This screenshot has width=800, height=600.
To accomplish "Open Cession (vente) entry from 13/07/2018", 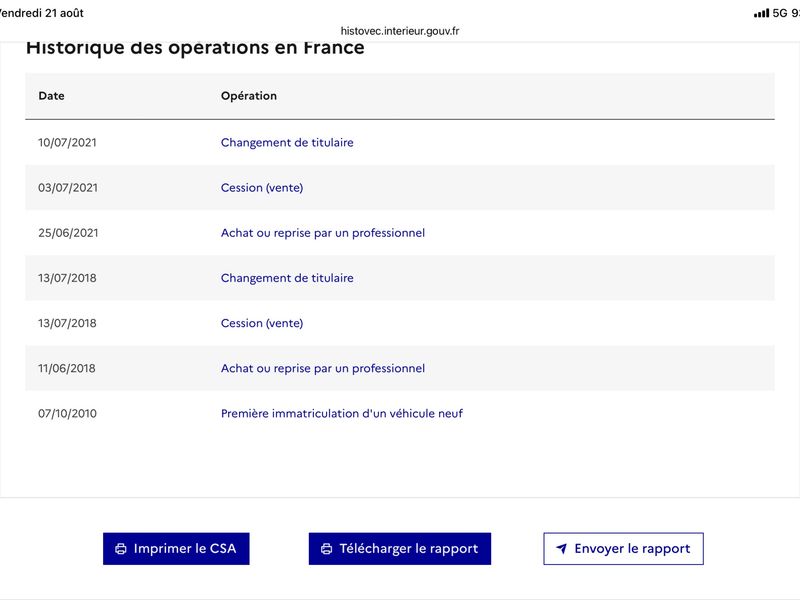I will pyautogui.click(x=262, y=323).
